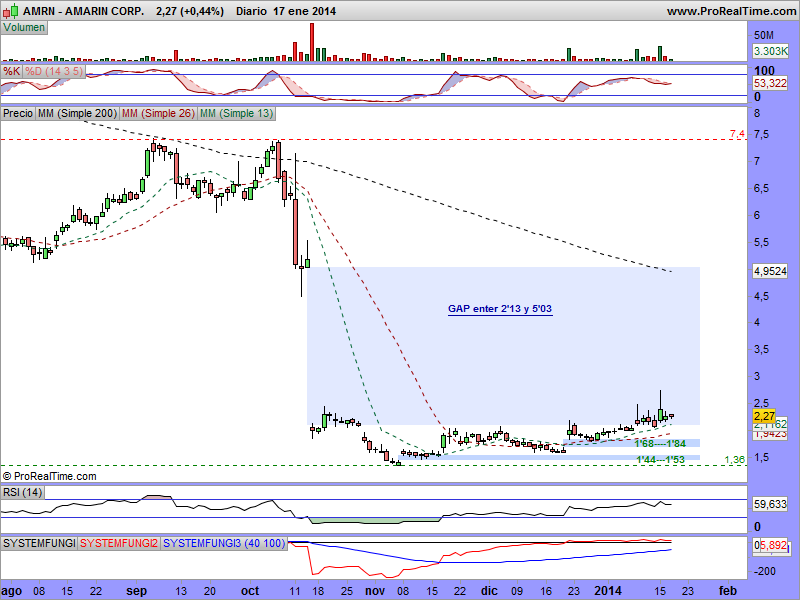Click the candlestick icon beside AMRN title

pos(10,10)
